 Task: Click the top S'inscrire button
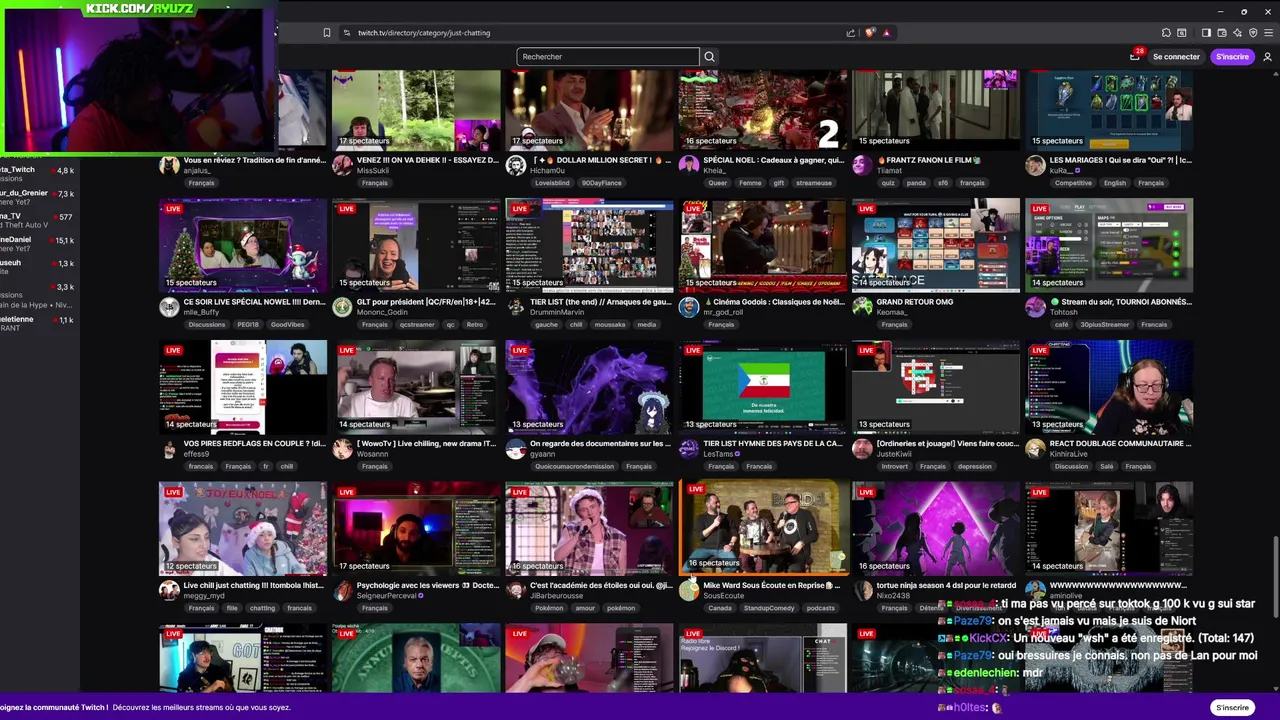pyautogui.click(x=1232, y=57)
